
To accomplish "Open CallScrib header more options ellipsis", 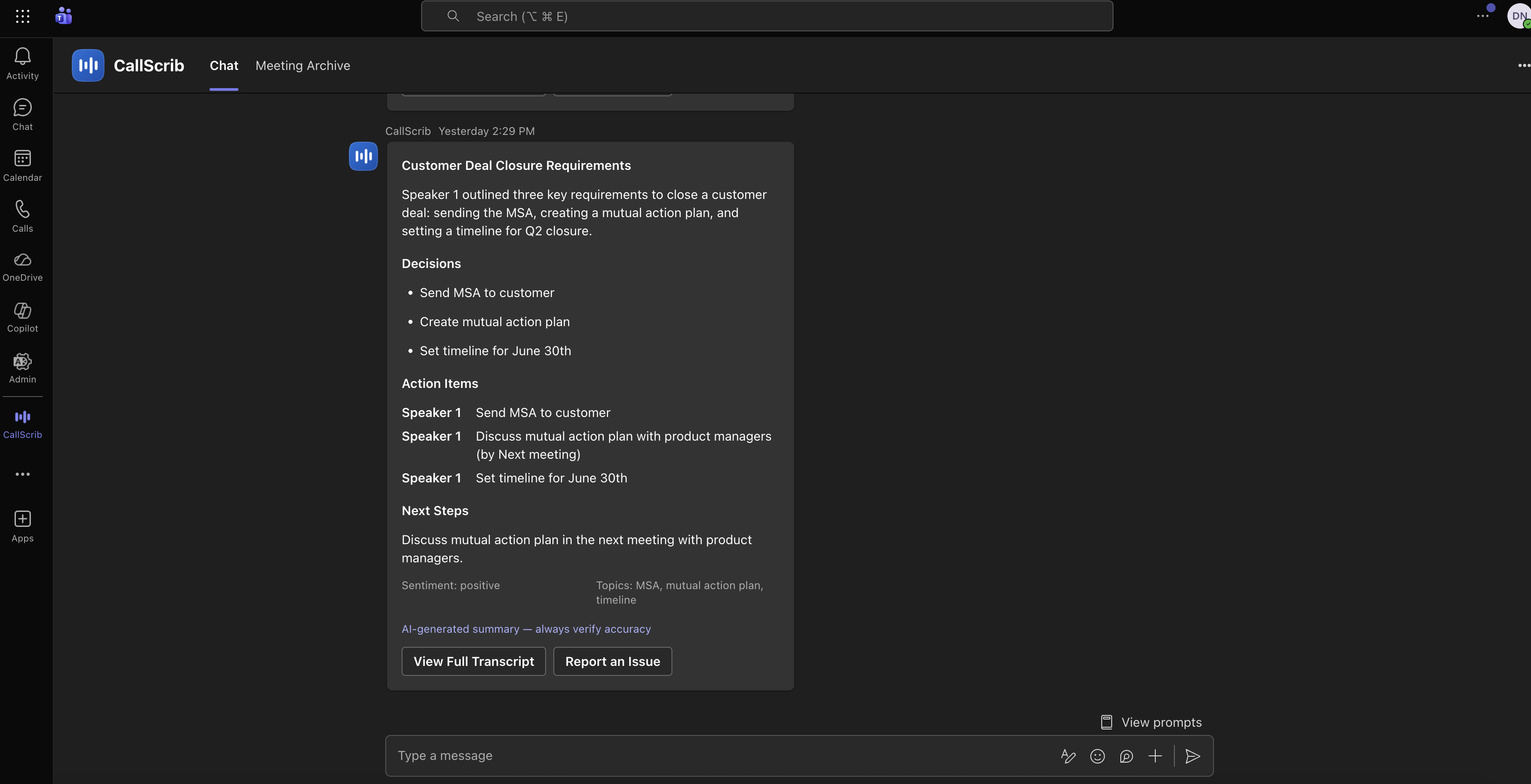I will [1524, 65].
